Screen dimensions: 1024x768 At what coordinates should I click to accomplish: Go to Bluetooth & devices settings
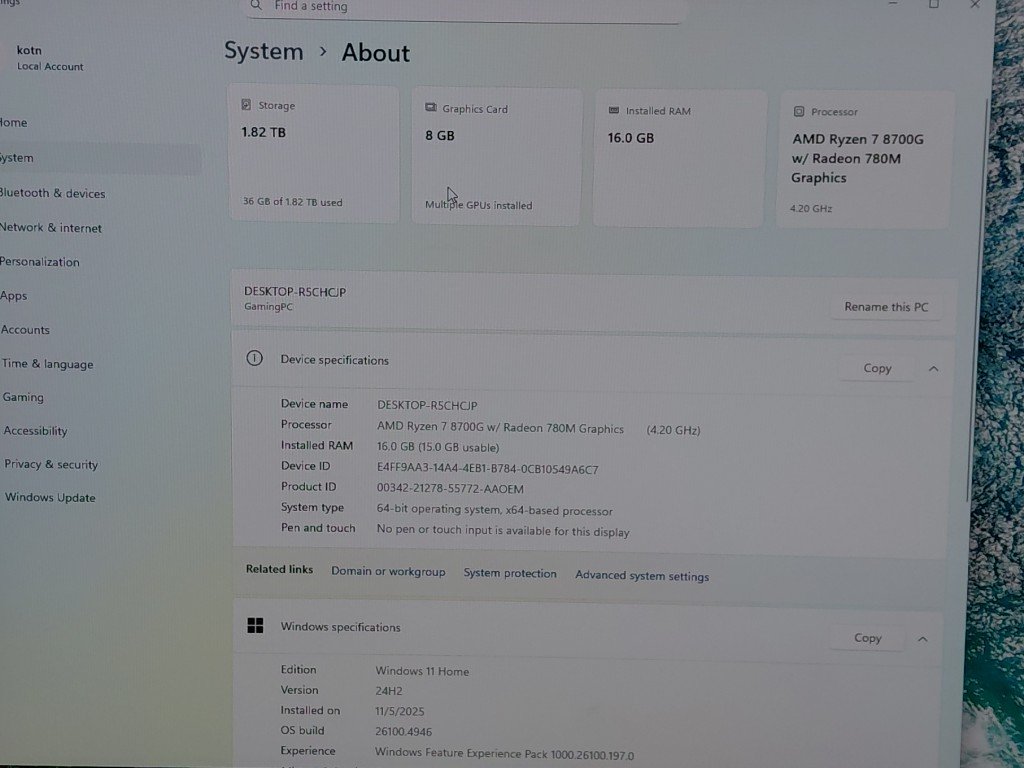point(52,193)
